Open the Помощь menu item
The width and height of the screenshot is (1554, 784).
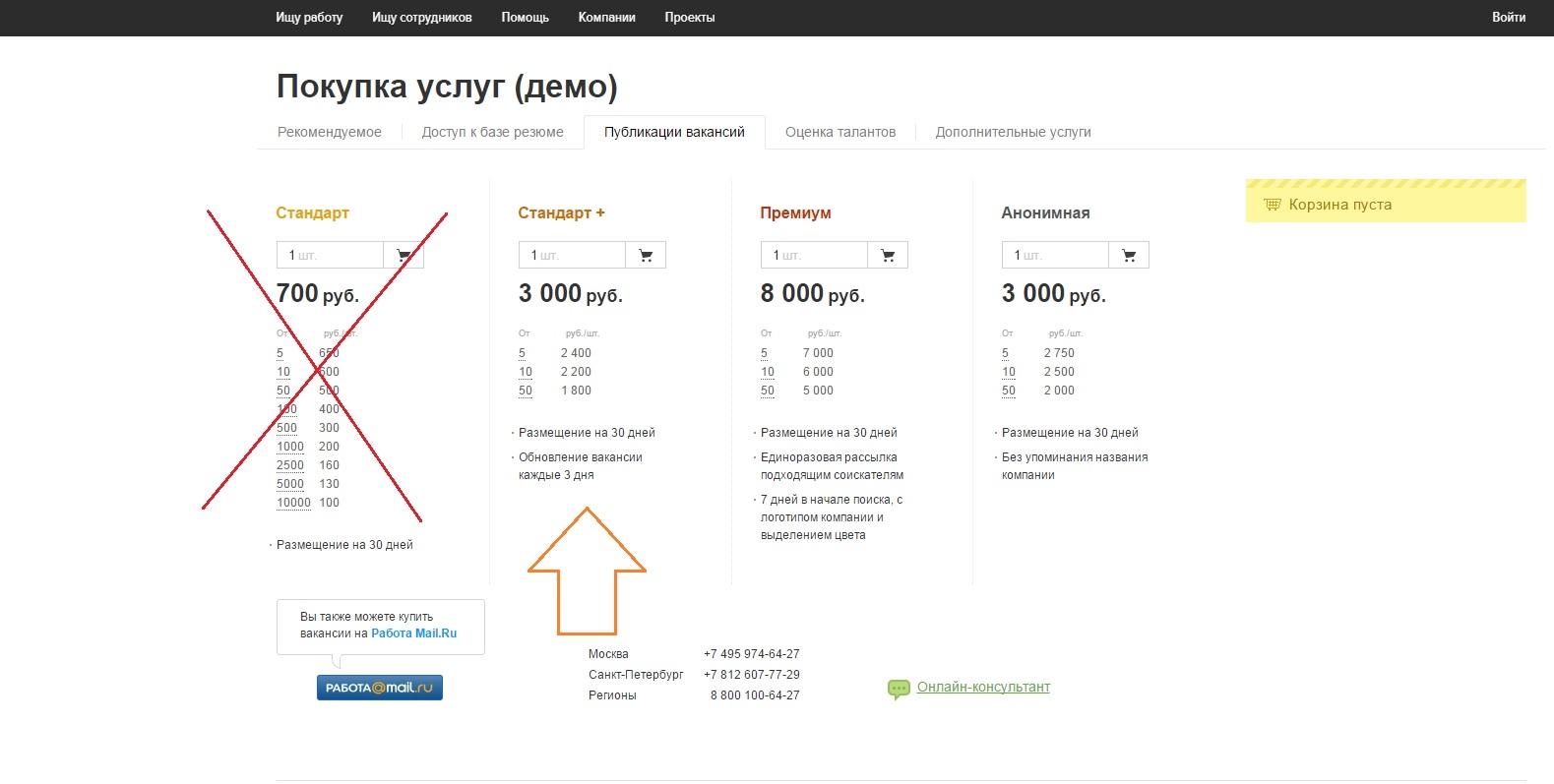pos(525,18)
